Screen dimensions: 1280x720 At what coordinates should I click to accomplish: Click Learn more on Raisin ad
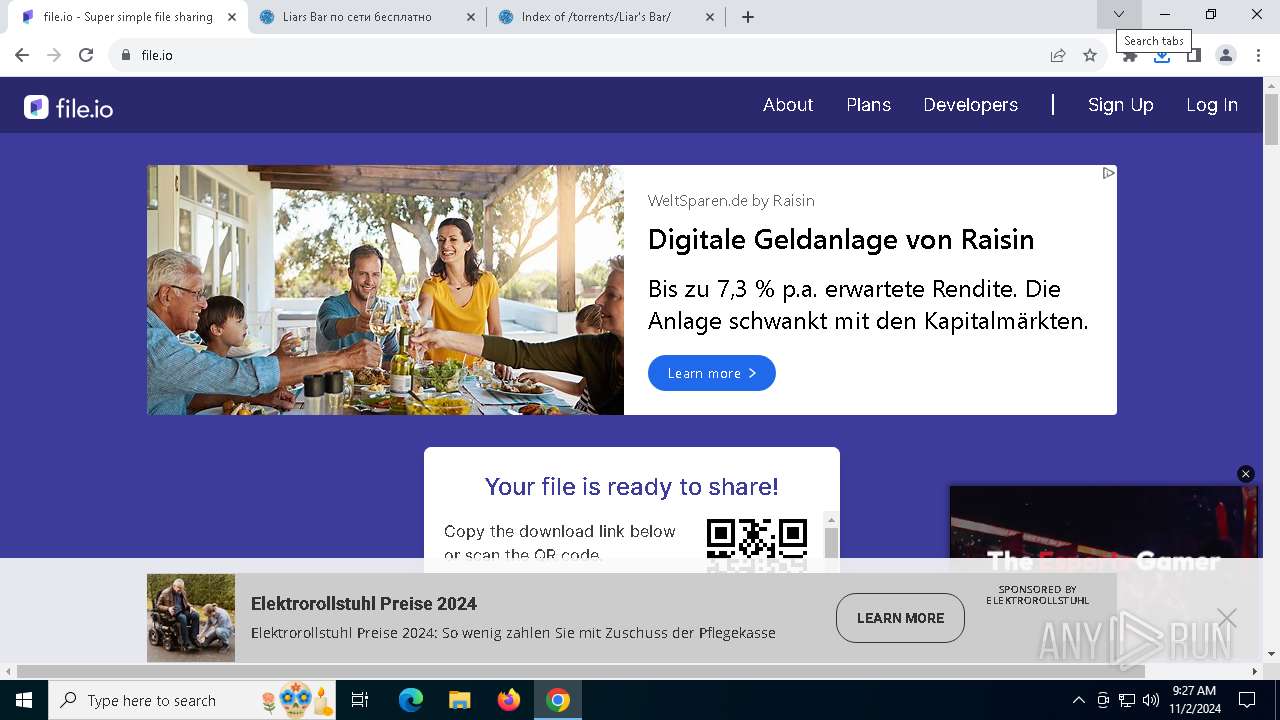click(712, 373)
